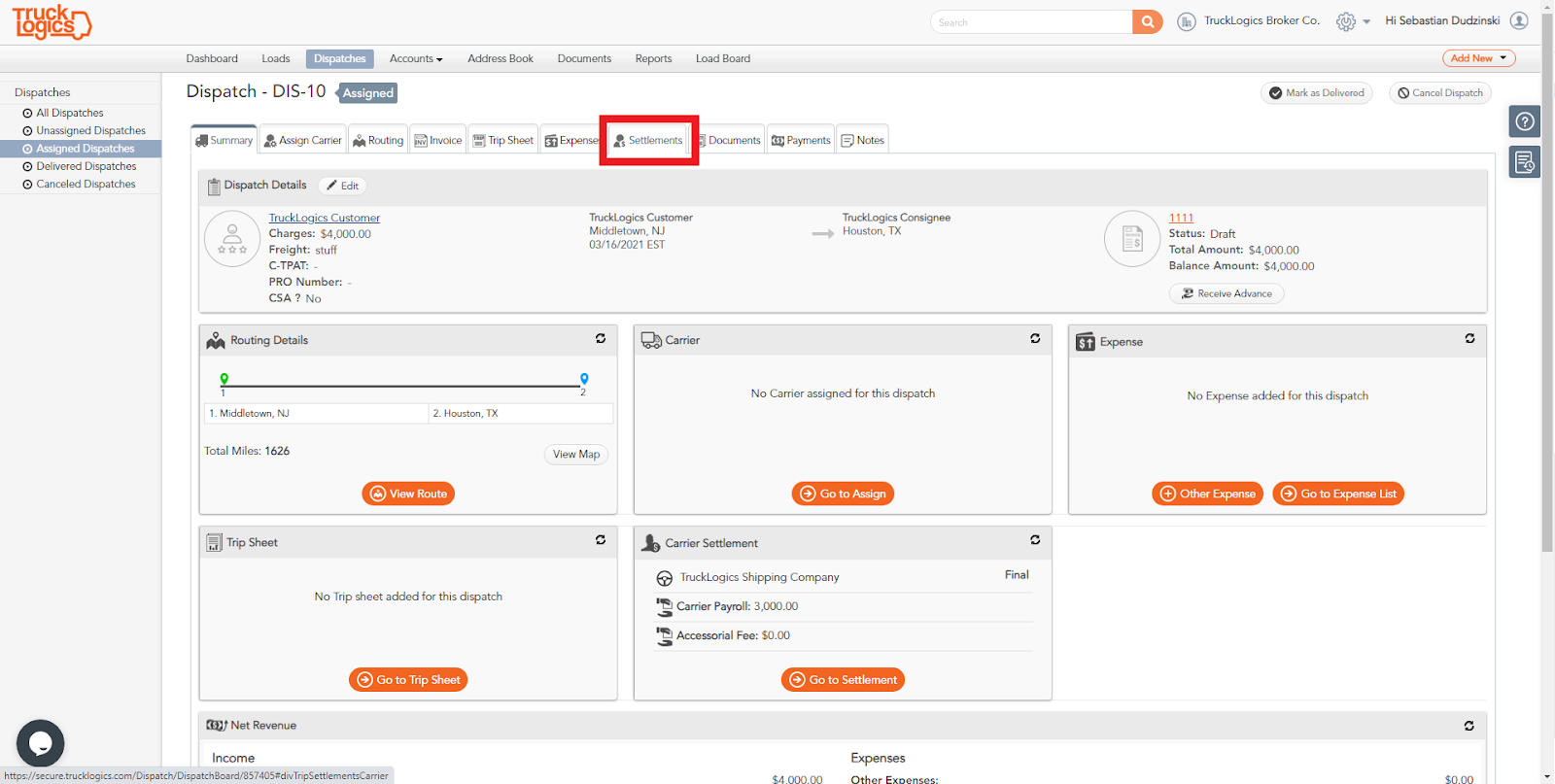Click the invoice document circle icon
The image size is (1555, 784).
point(1132,239)
